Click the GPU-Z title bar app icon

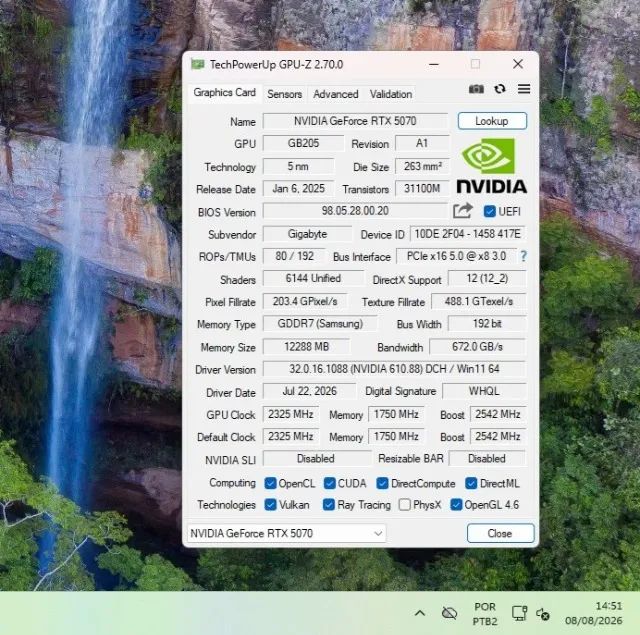click(198, 64)
